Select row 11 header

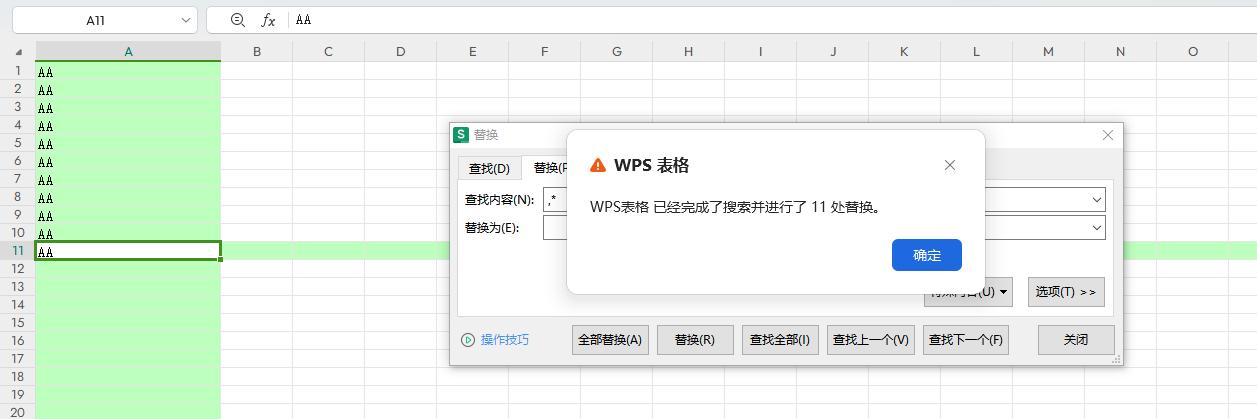coord(18,251)
